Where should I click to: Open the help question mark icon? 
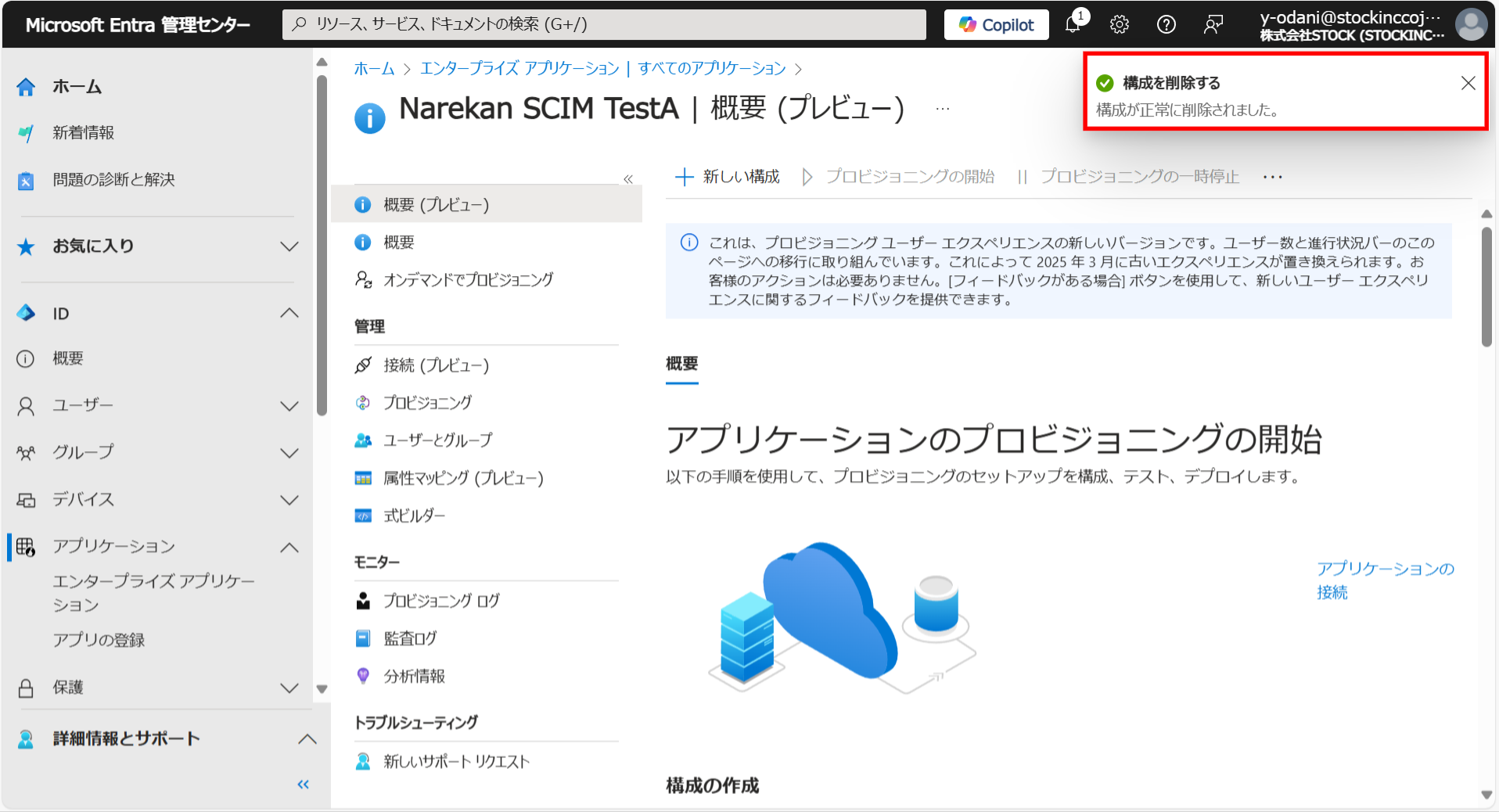[x=1166, y=24]
